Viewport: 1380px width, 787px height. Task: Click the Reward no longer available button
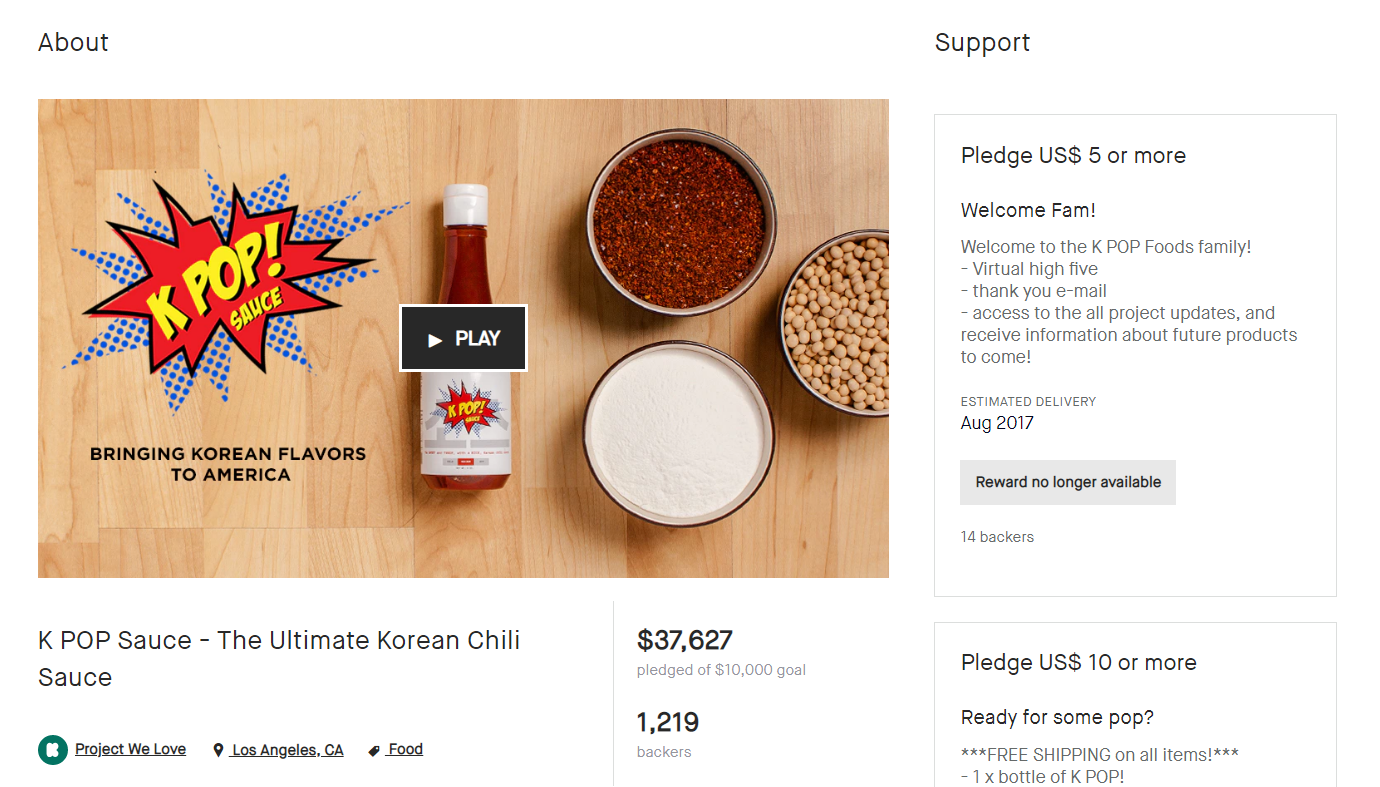coord(1068,482)
